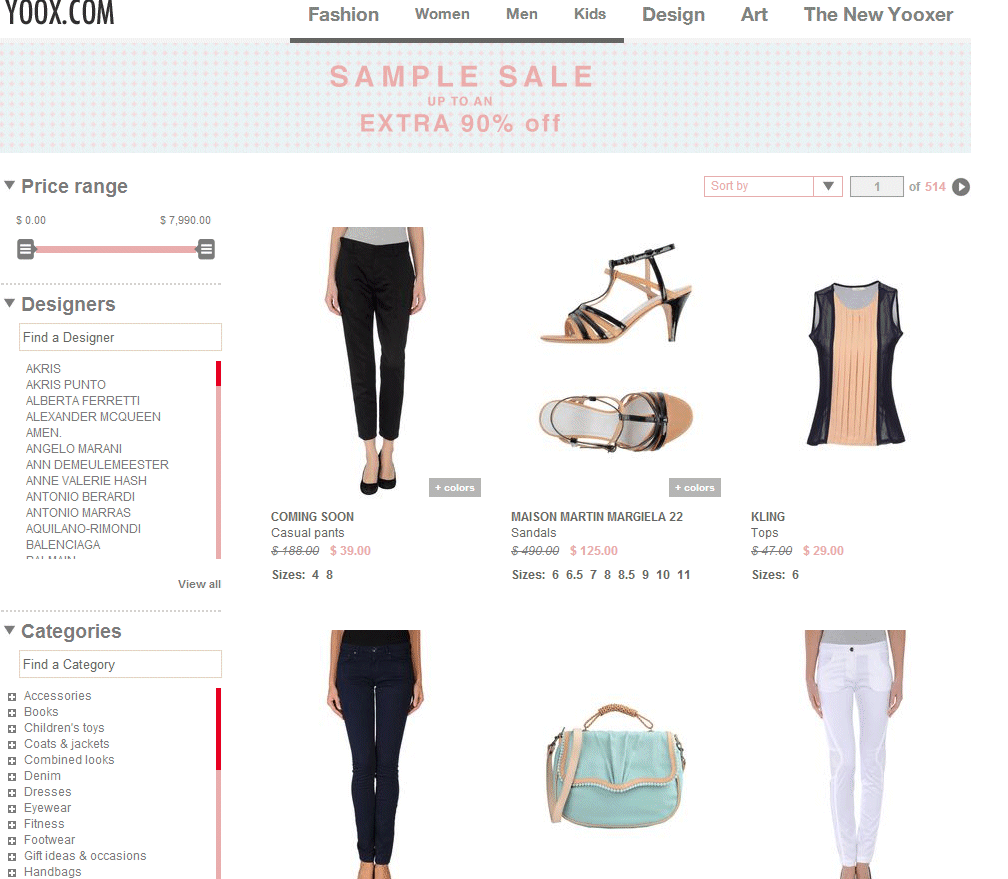This screenshot has width=1008, height=879.
Task: Grab the maximum price slider handle
Action: (206, 249)
